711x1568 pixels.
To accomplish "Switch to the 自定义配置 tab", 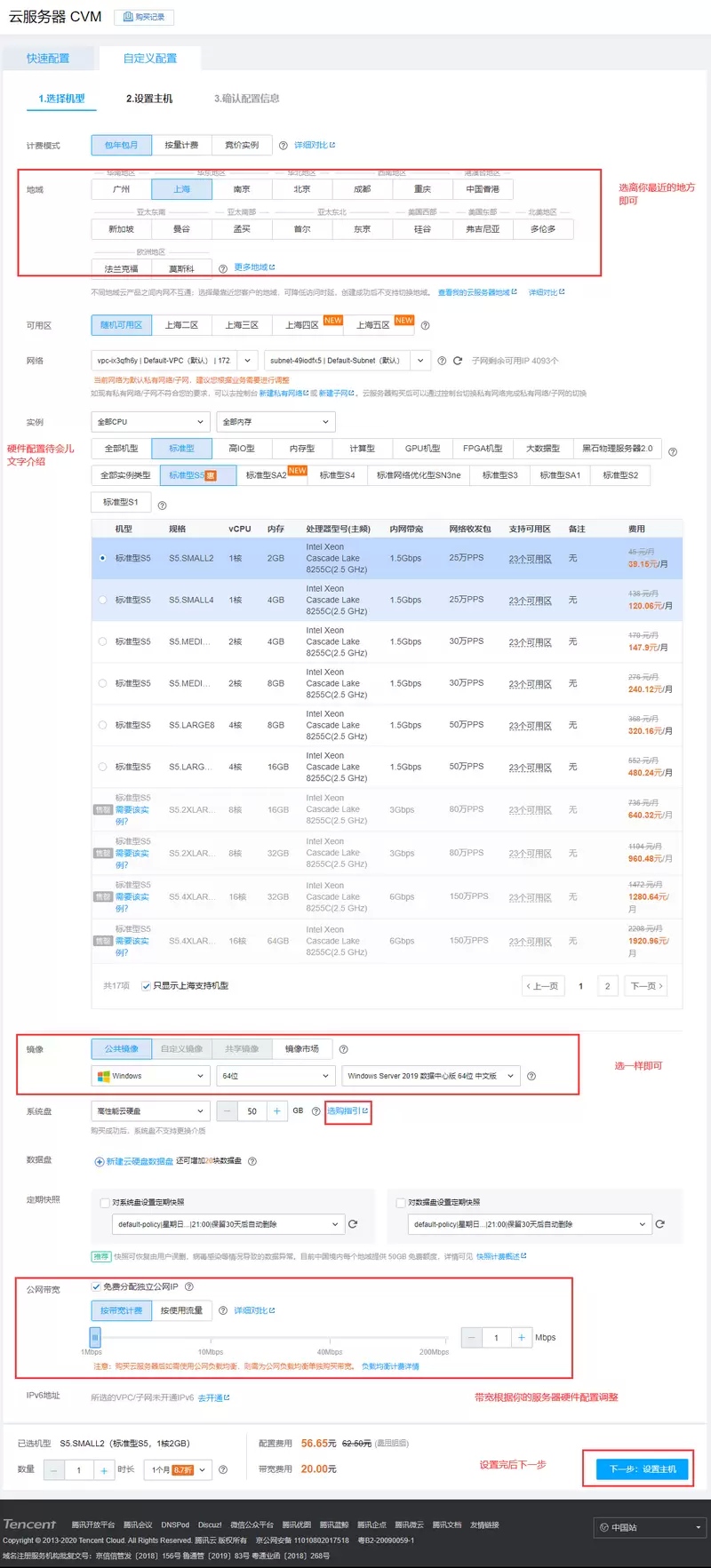I will pyautogui.click(x=150, y=59).
